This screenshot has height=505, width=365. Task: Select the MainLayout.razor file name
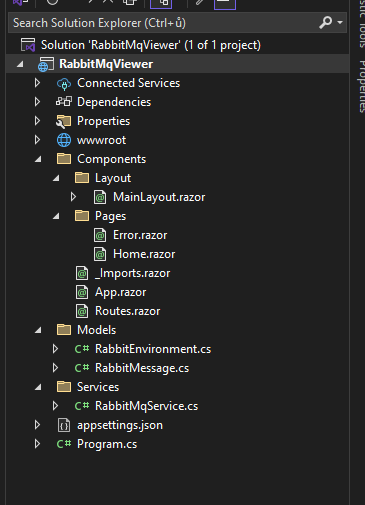(159, 197)
